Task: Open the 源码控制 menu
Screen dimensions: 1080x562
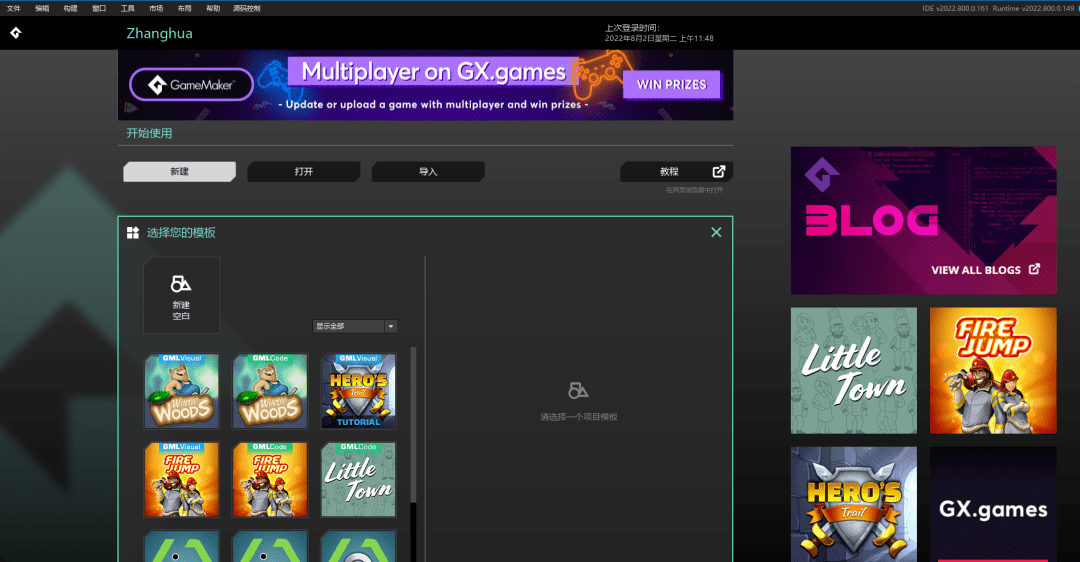Action: [247, 8]
